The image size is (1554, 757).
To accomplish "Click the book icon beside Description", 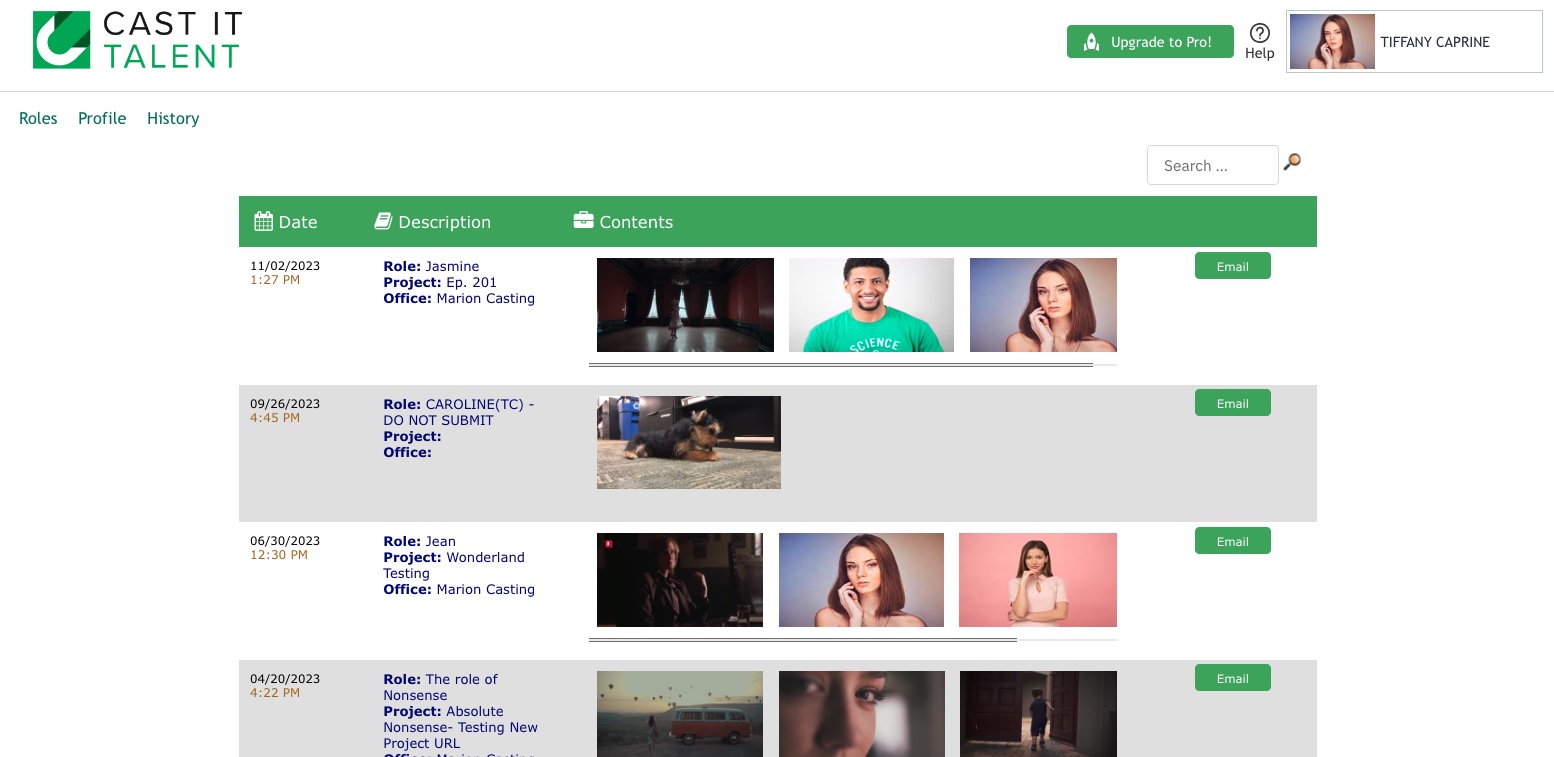I will (x=383, y=221).
